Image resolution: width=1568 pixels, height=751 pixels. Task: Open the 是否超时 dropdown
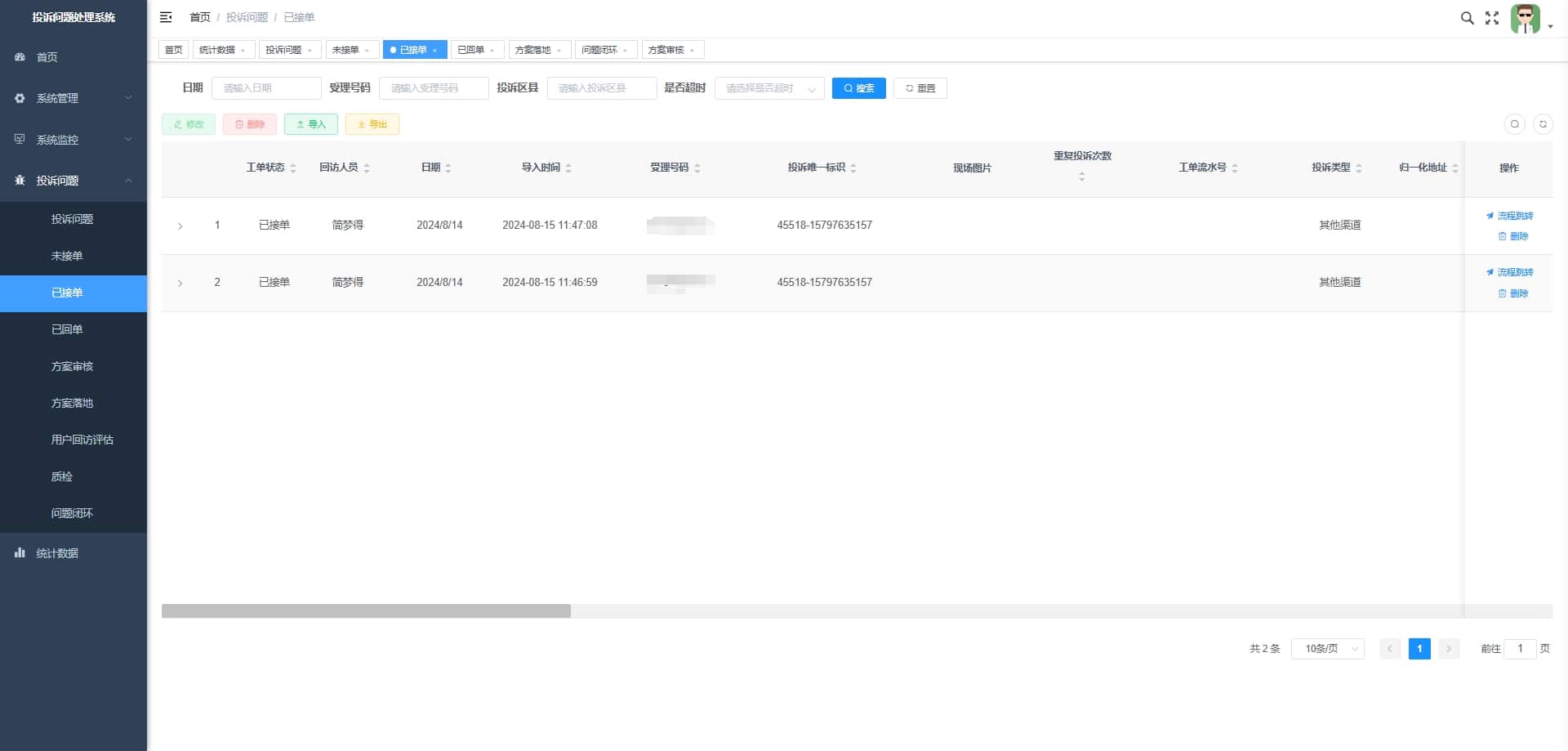click(769, 88)
